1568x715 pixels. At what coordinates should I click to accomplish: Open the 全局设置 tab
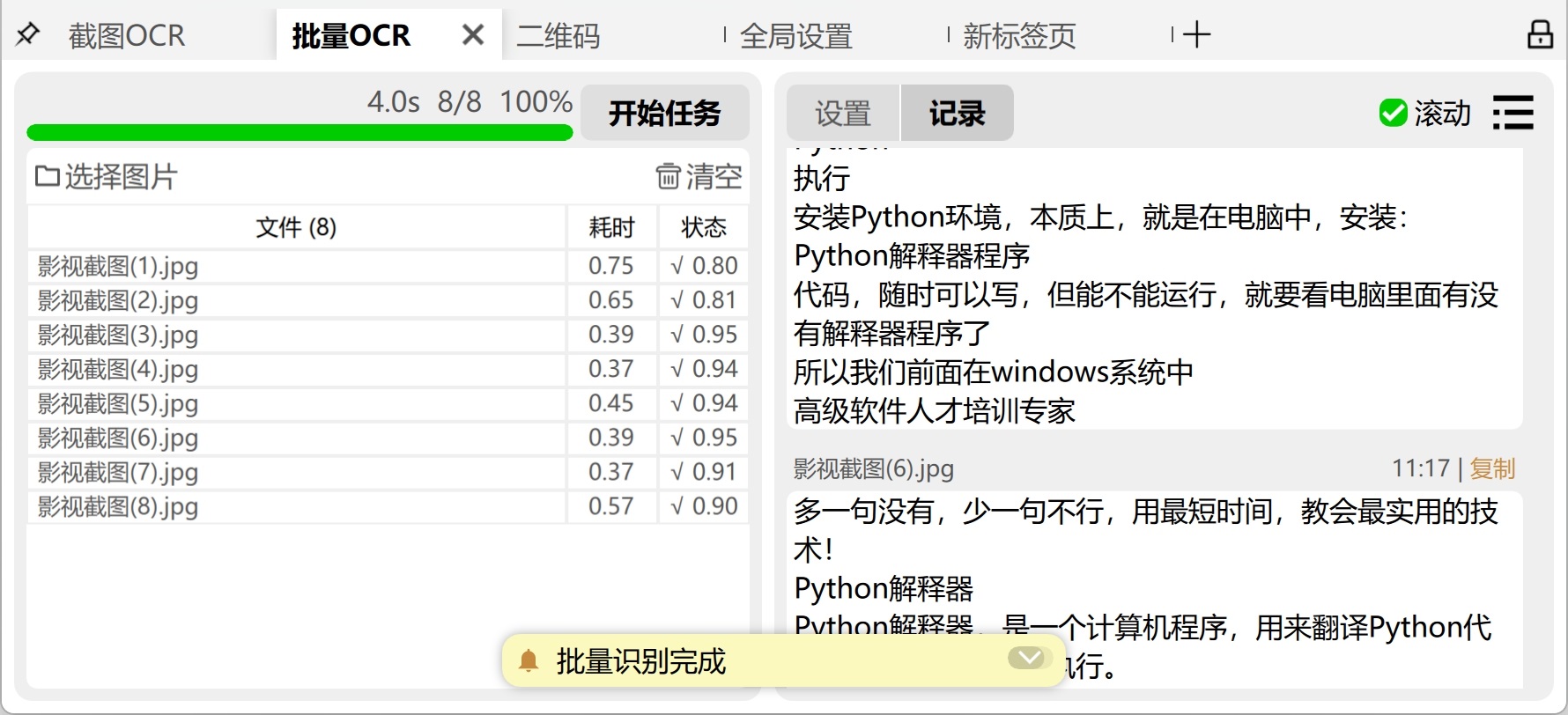796,36
